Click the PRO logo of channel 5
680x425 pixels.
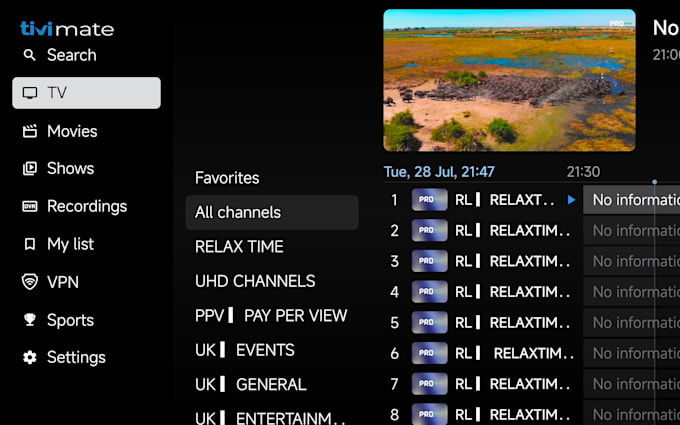pyautogui.click(x=429, y=323)
